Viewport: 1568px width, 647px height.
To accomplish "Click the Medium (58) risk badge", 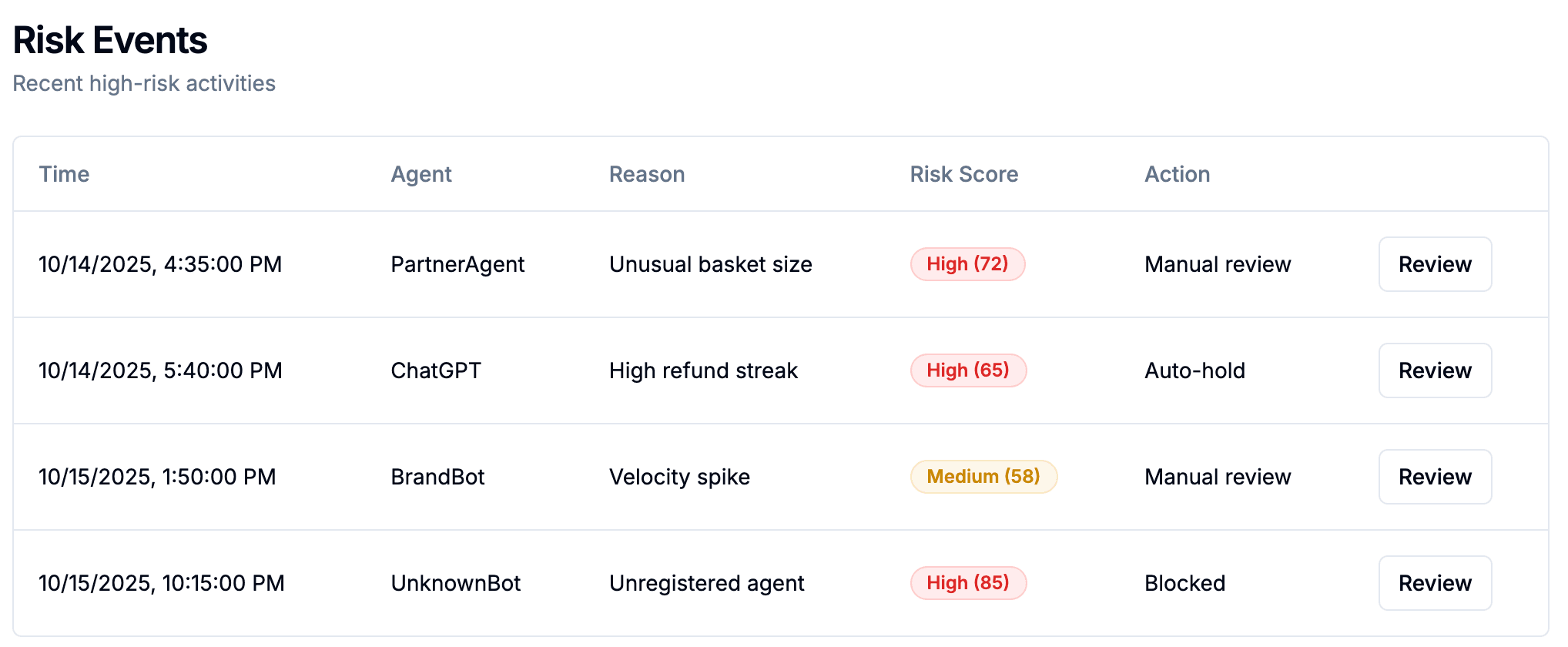I will click(983, 477).
